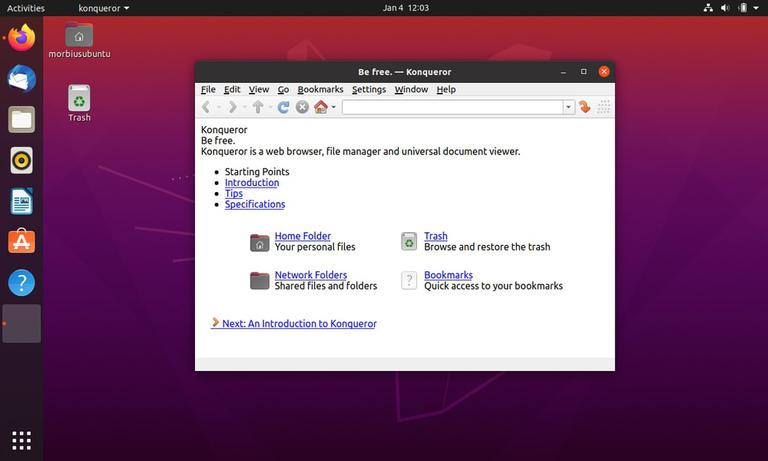Open the View menu

(x=259, y=89)
